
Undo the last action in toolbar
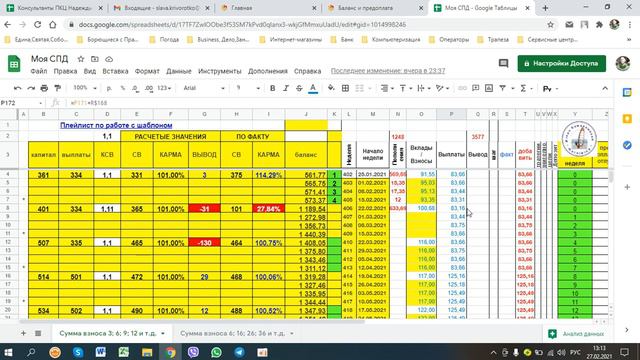[x=17, y=88]
